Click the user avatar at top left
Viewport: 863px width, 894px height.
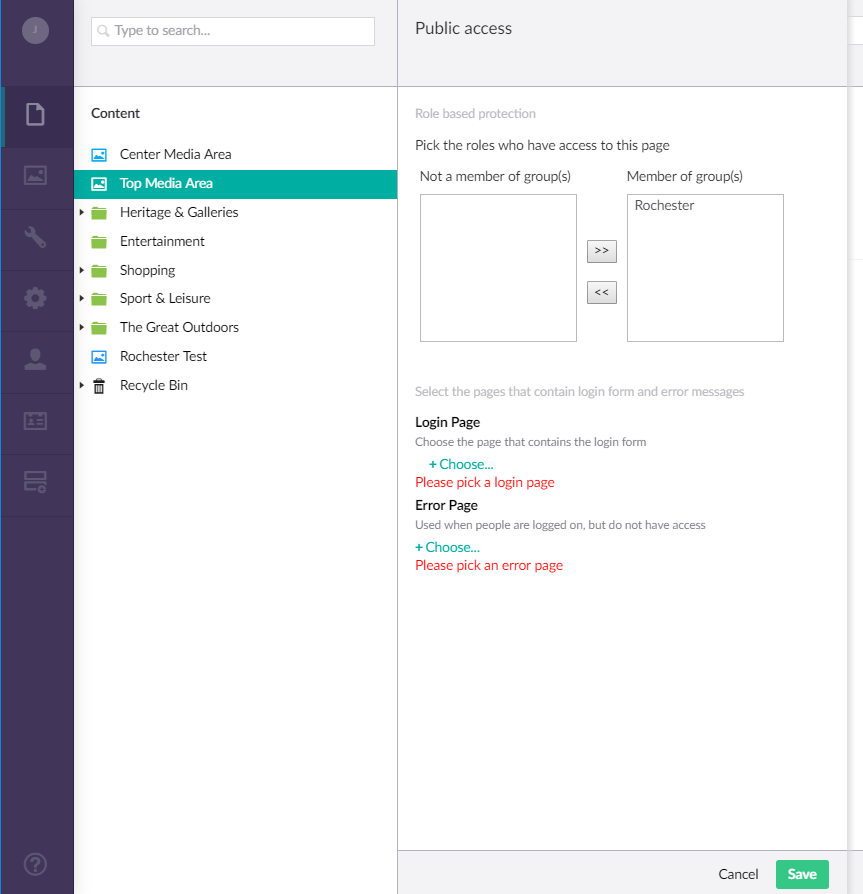(37, 30)
